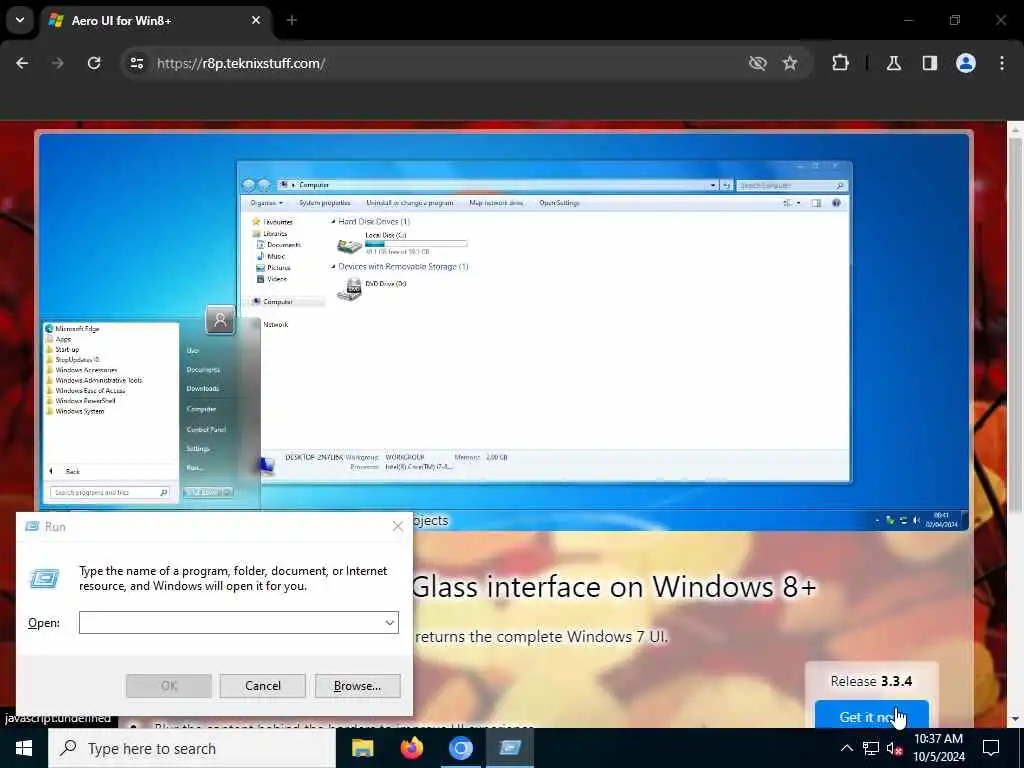
Task: Launch Firefox from the taskbar
Action: (x=411, y=748)
